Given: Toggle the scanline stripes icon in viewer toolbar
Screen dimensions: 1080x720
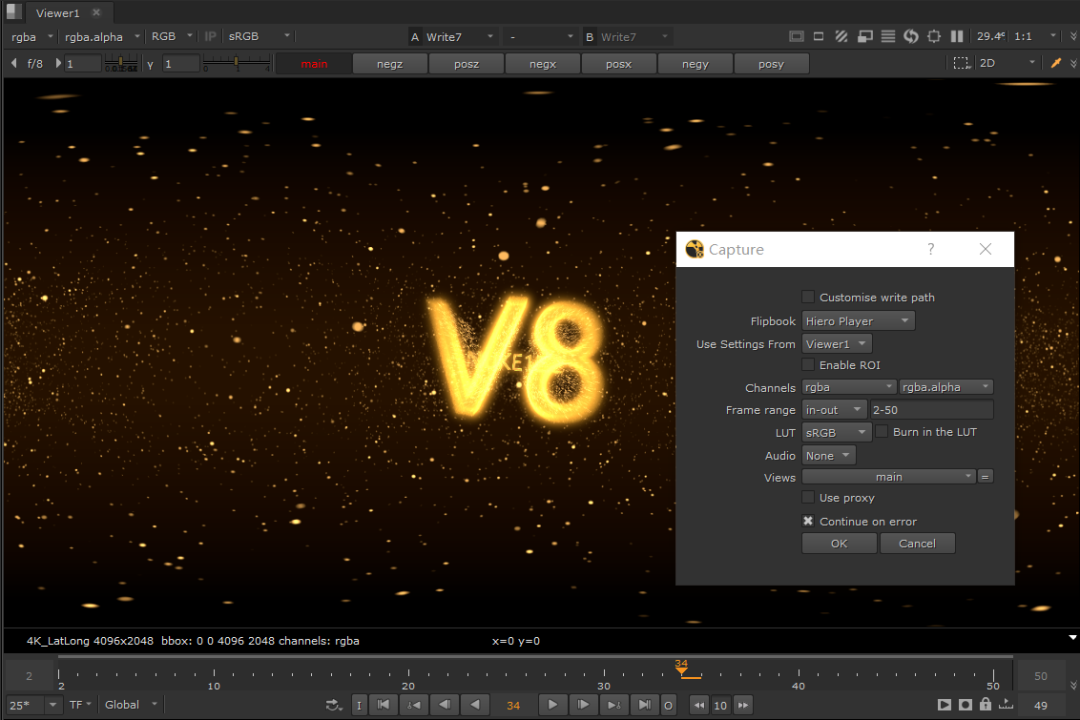Looking at the screenshot, I should (888, 37).
